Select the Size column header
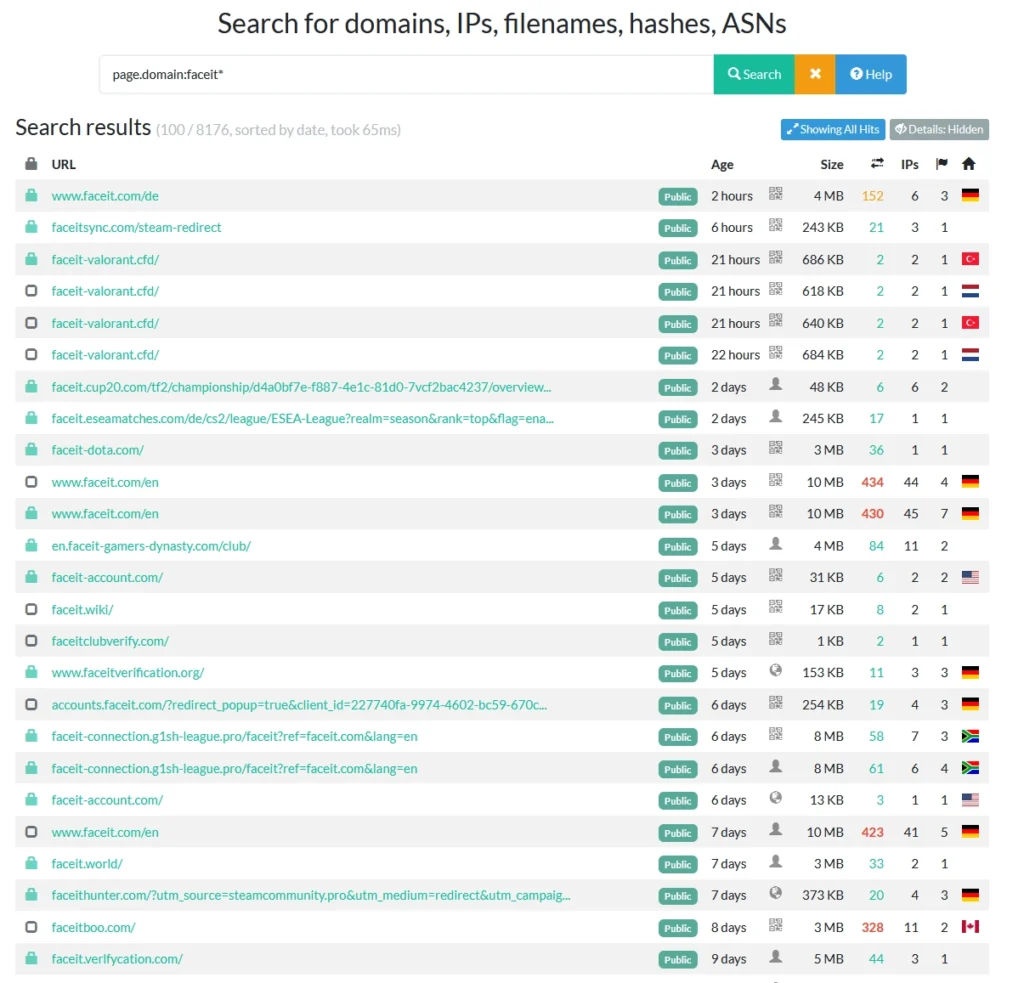1024x983 pixels. (x=831, y=165)
